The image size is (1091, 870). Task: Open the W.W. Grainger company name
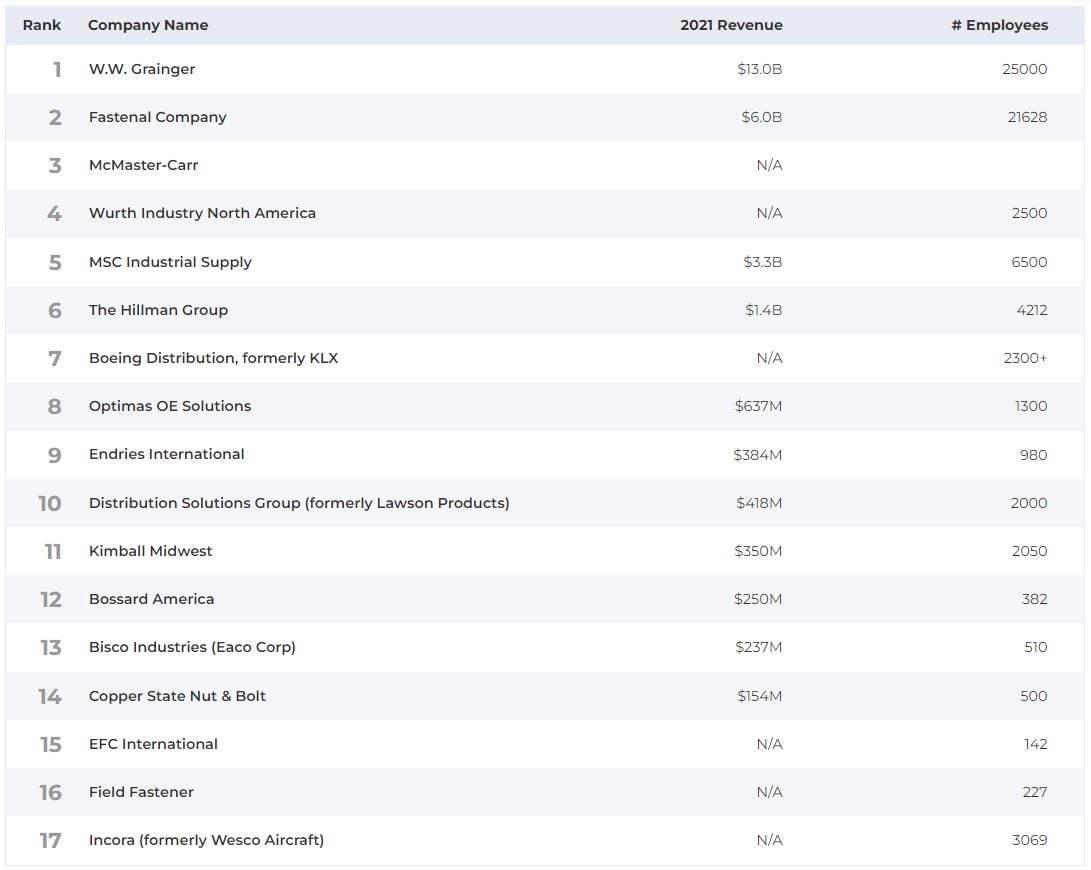tap(142, 69)
